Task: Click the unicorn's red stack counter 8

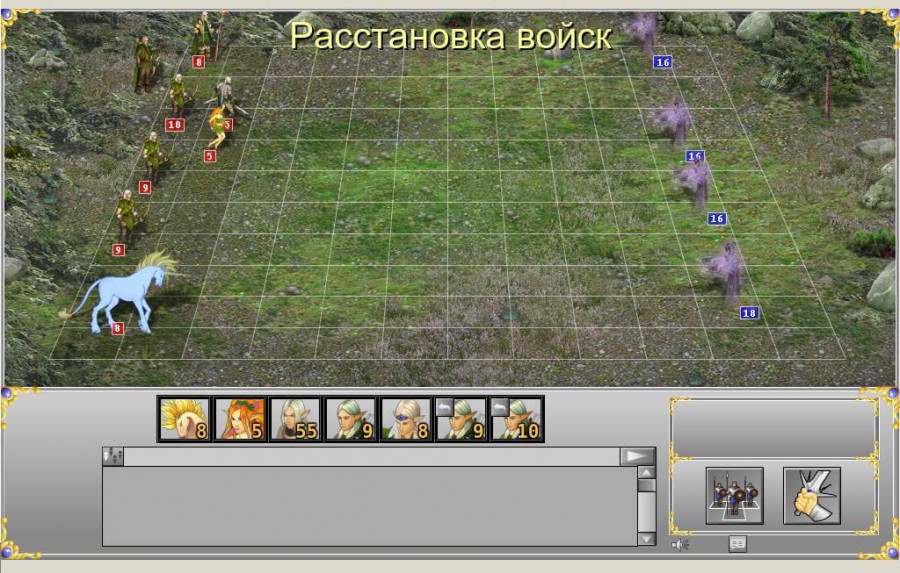Action: [117, 328]
